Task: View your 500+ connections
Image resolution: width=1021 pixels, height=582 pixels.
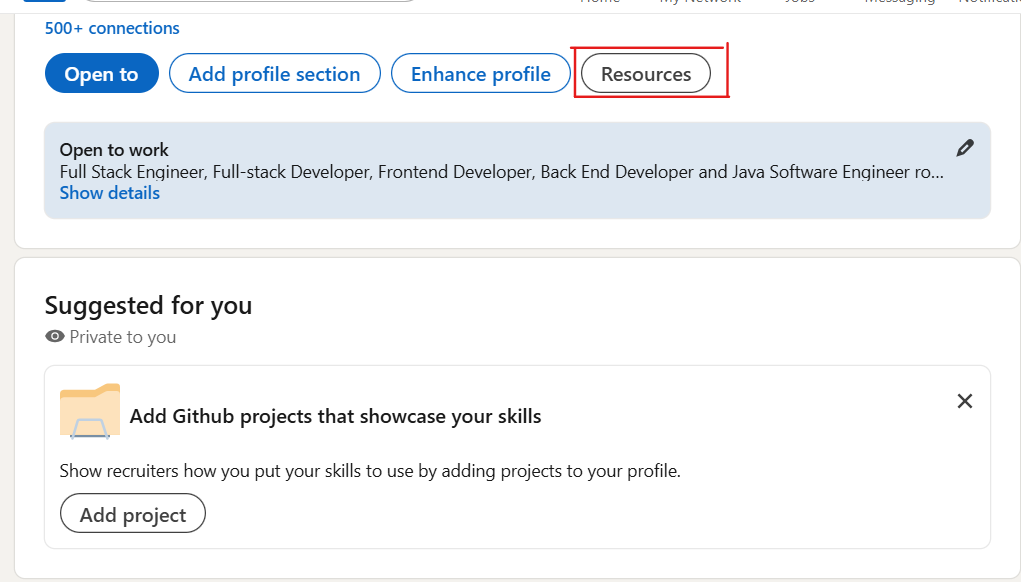Action: [111, 28]
